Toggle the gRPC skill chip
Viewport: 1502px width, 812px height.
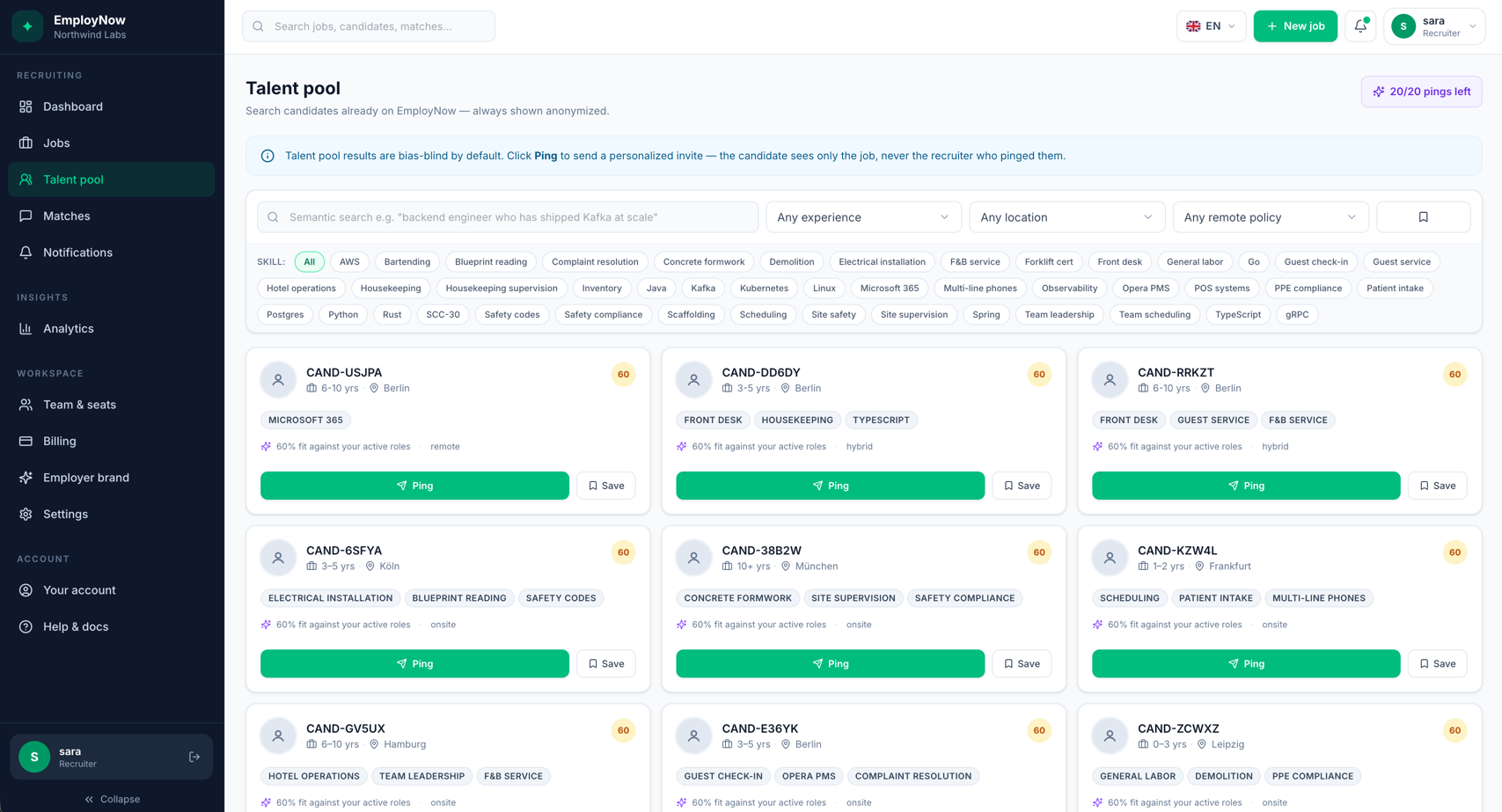click(1297, 315)
